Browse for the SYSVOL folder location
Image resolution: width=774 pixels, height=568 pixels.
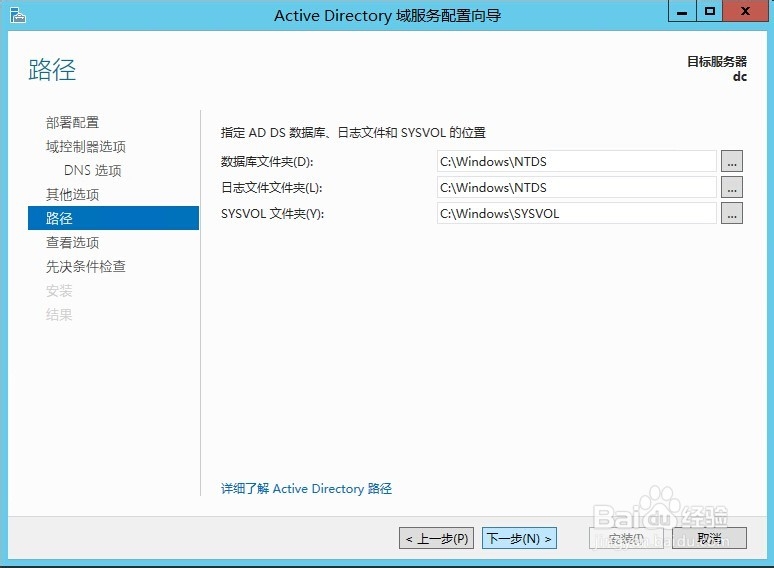(x=732, y=214)
